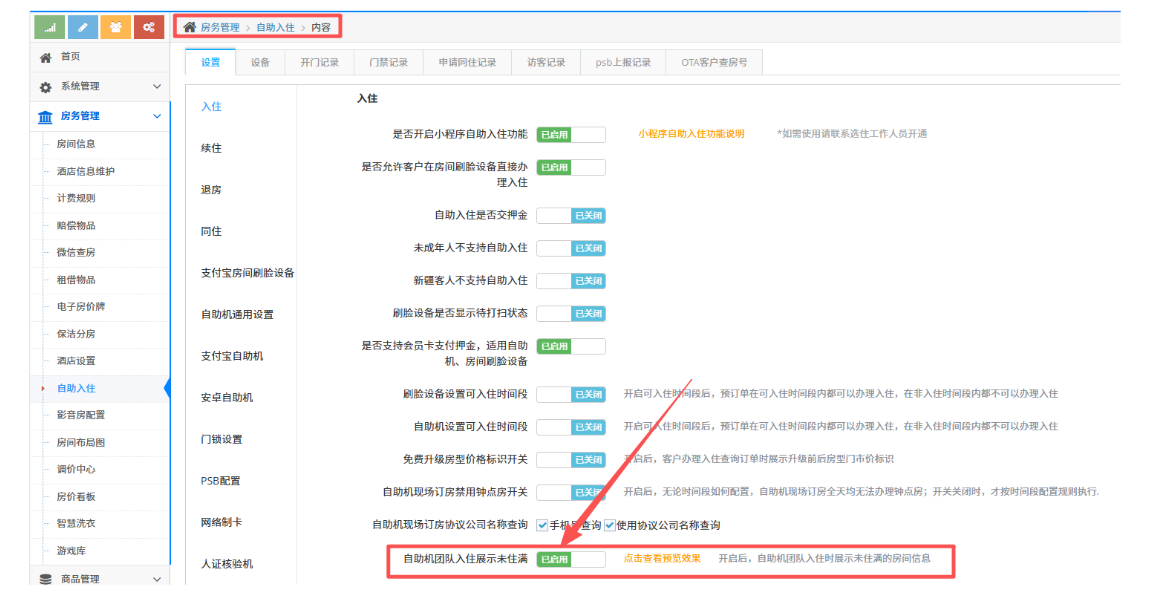Click 点击查看预览效果 link

click(x=662, y=559)
